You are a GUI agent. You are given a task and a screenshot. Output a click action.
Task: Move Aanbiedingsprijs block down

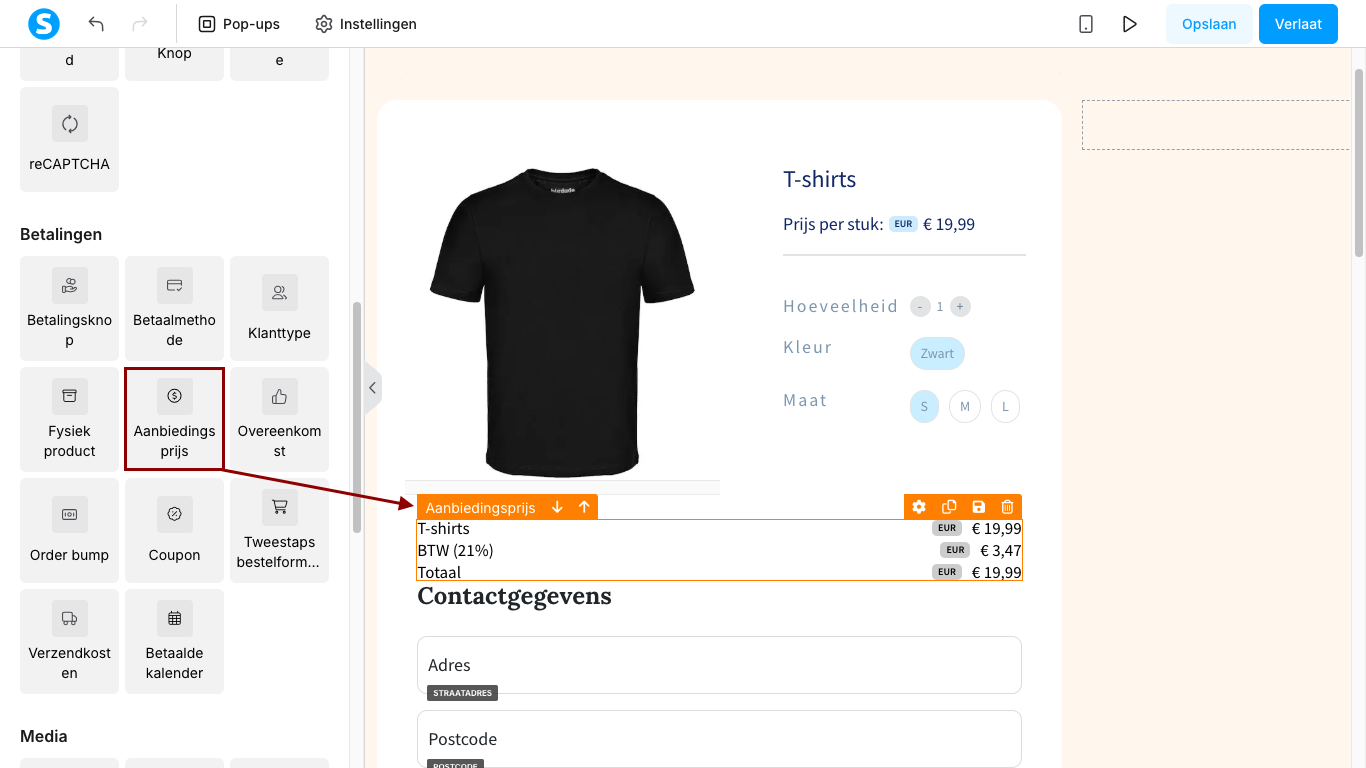coord(558,507)
